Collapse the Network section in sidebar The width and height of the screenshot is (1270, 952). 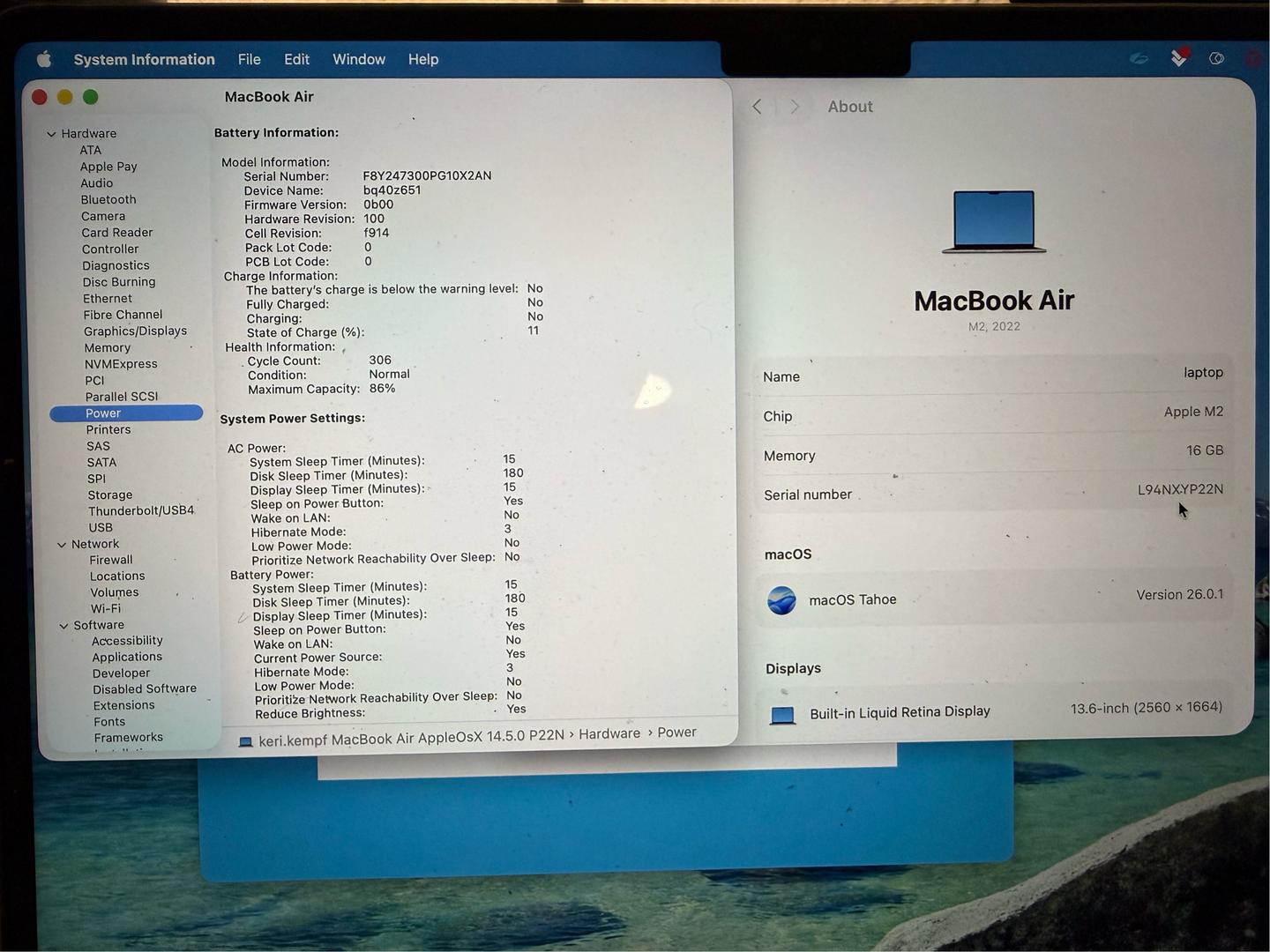[x=62, y=545]
